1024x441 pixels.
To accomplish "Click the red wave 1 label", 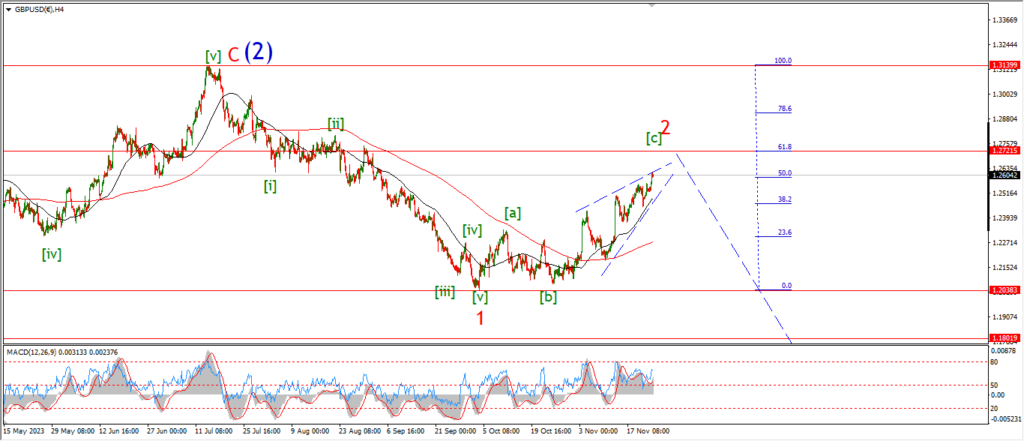I will (x=480, y=318).
